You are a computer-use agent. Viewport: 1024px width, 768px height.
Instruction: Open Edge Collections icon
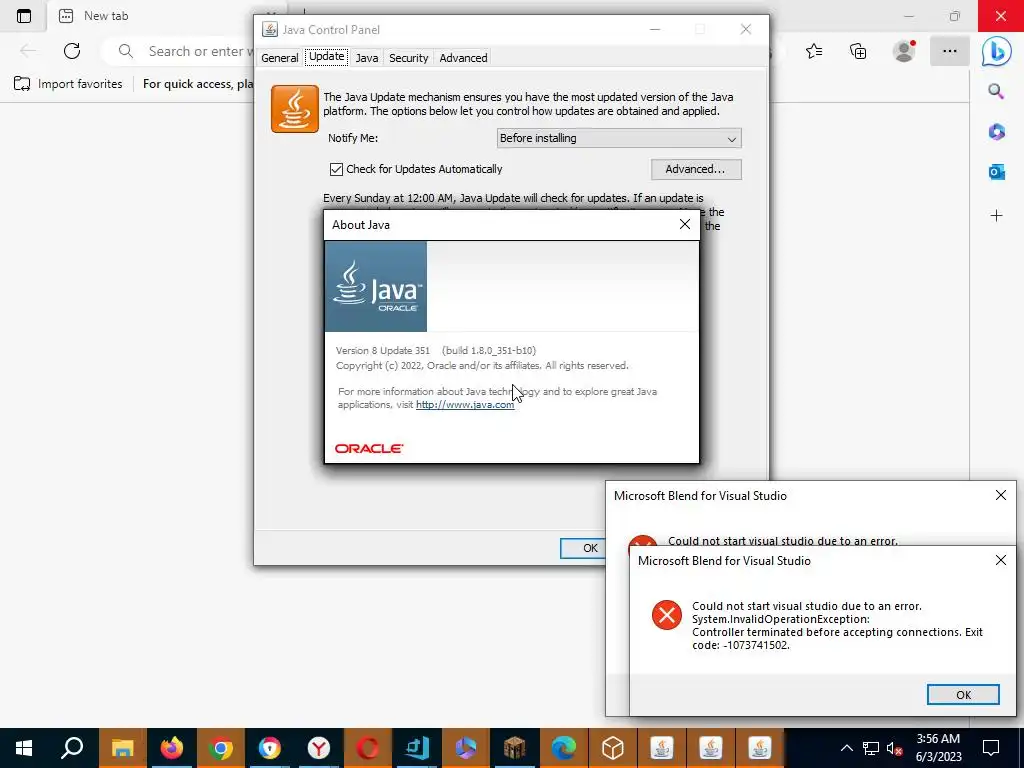(858, 51)
